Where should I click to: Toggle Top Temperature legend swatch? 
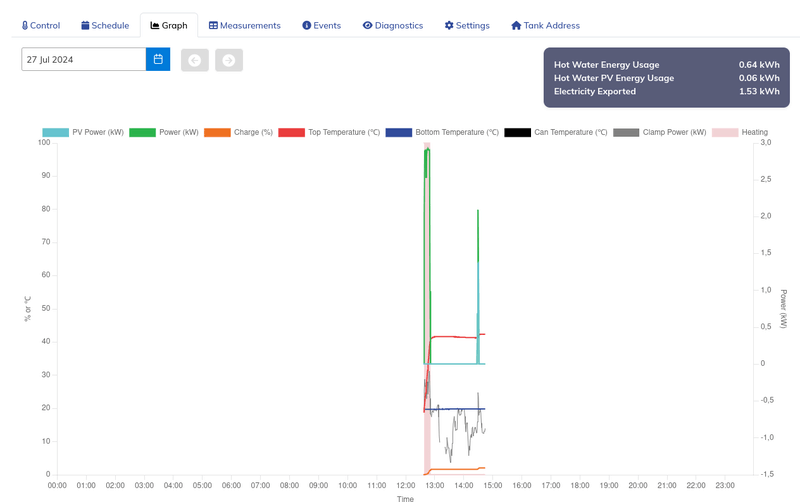291,132
